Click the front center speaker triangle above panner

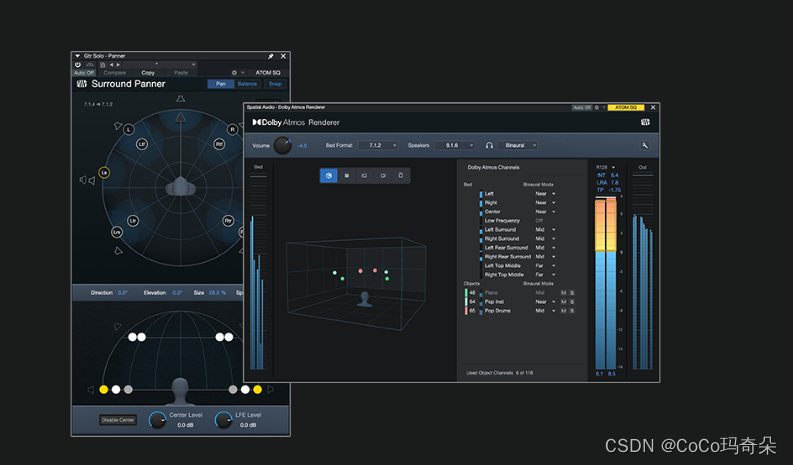181,99
